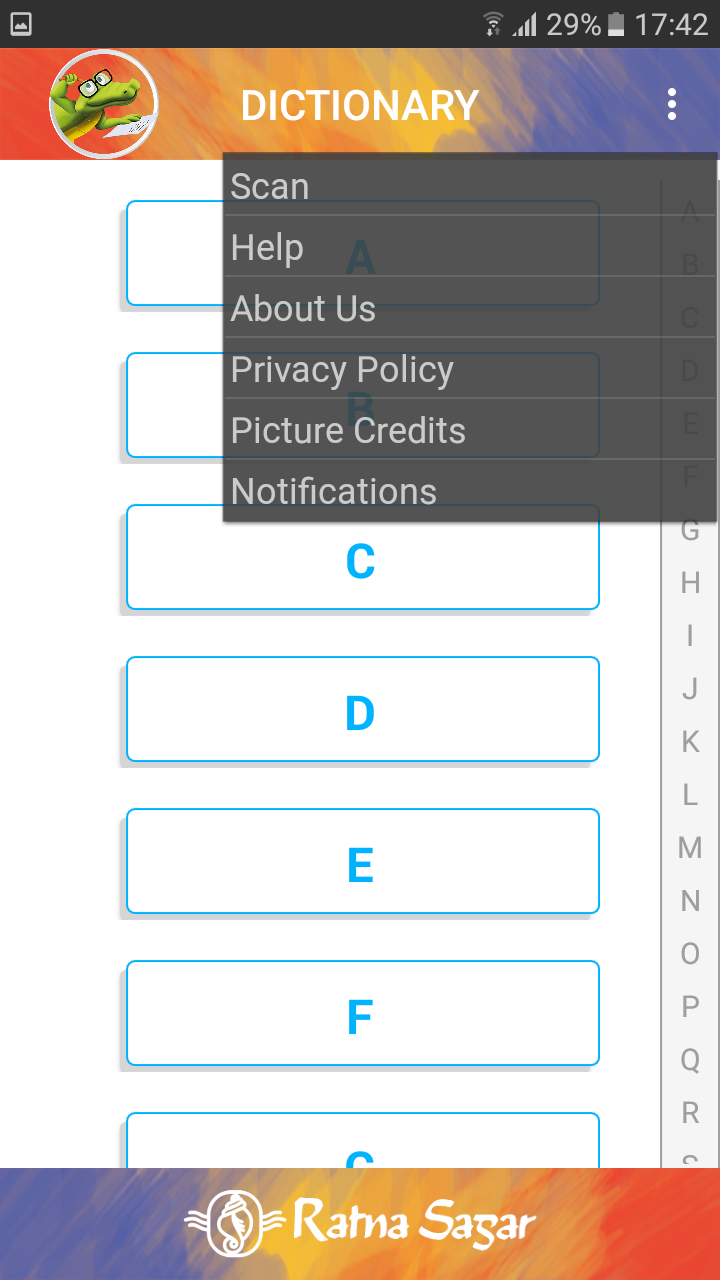Screen dimensions: 720x1280
Task: Select Scan from the menu
Action: [x=470, y=186]
